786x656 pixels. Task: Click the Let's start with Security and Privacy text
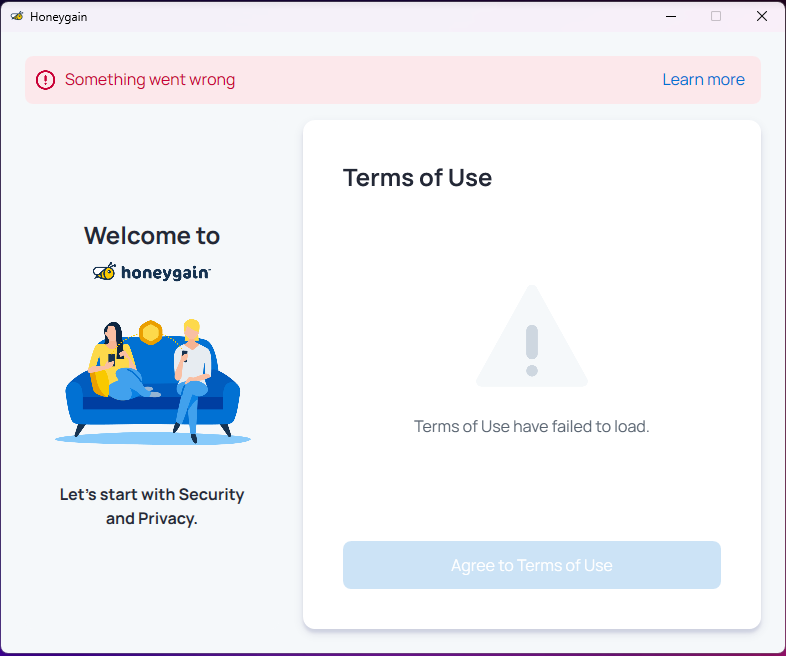click(x=152, y=506)
